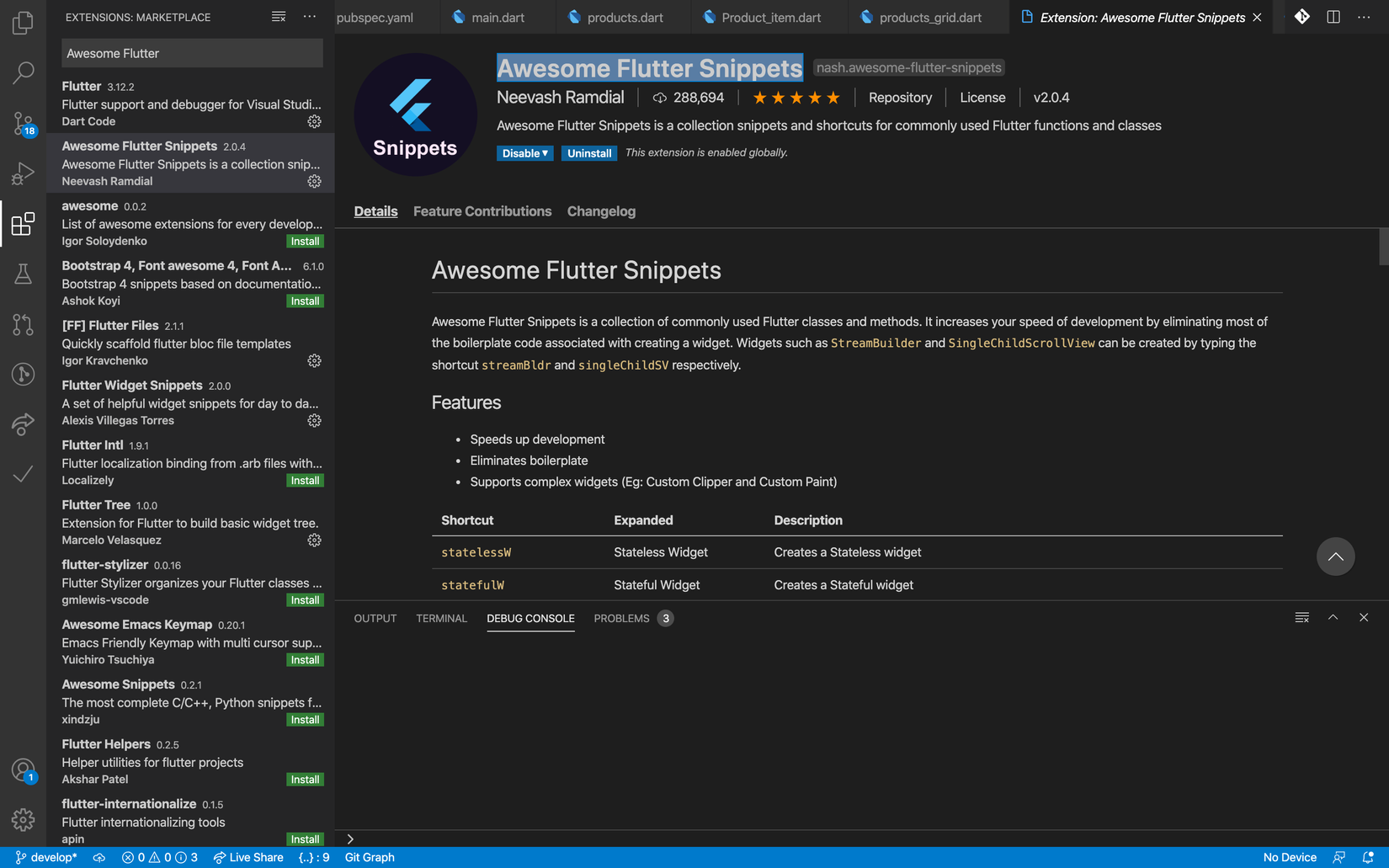Maximize the bottom panel size
The image size is (1389, 868).
coord(1333,618)
